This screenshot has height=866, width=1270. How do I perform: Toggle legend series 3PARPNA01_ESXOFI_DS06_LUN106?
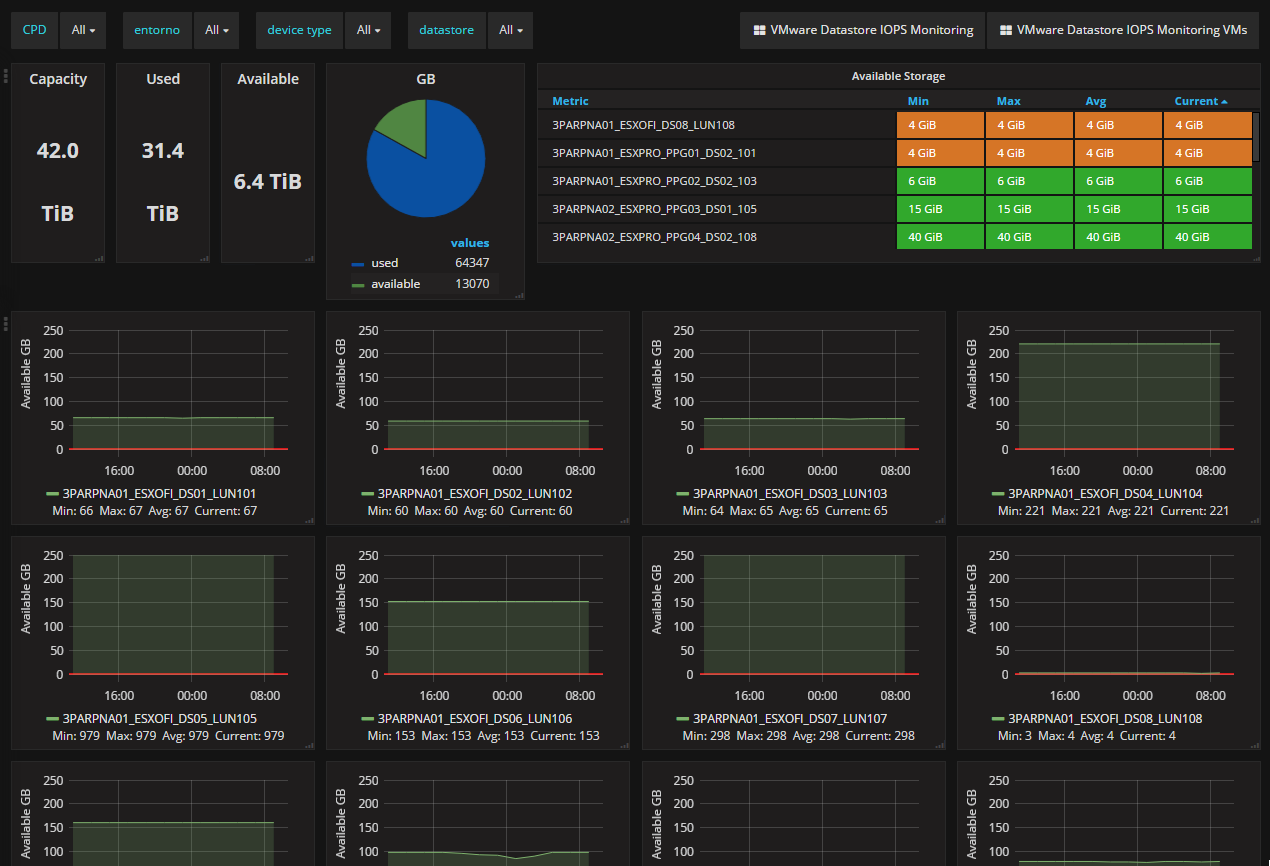coord(475,719)
